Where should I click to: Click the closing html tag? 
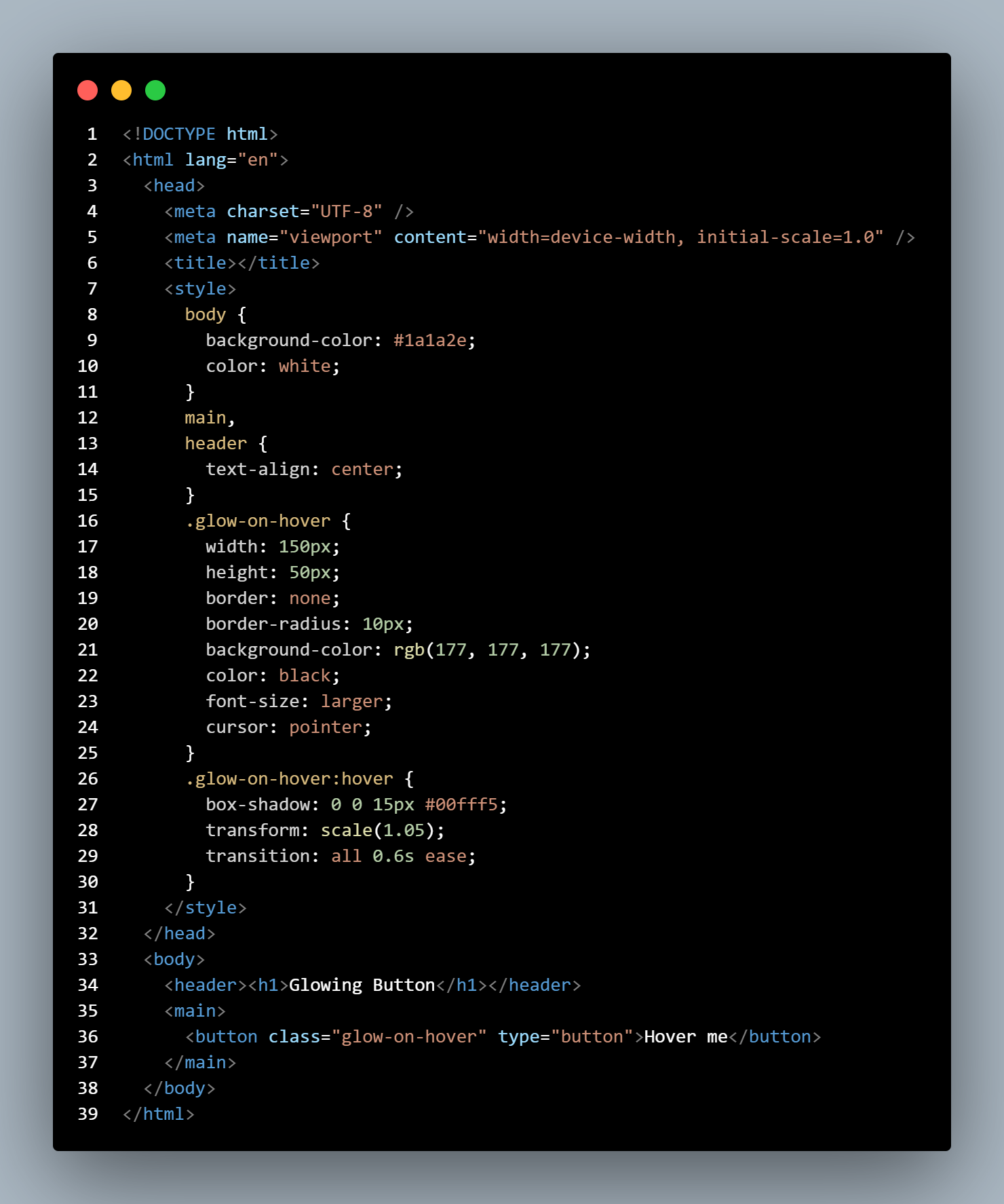click(159, 1114)
